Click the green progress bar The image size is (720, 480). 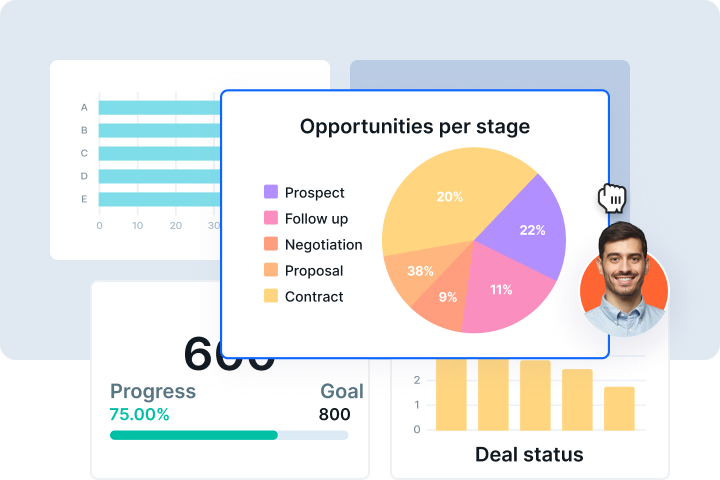click(193, 435)
